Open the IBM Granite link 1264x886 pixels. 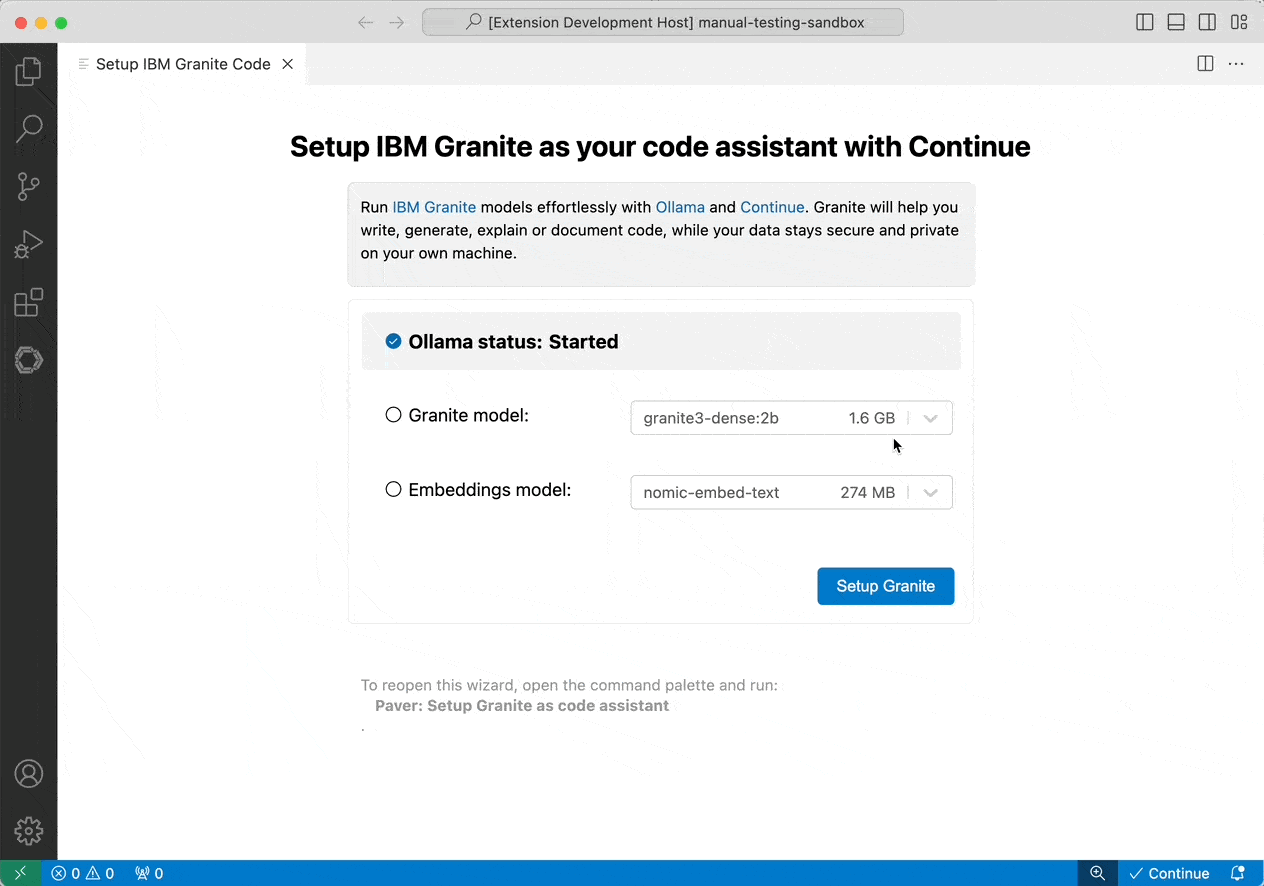pyautogui.click(x=434, y=207)
